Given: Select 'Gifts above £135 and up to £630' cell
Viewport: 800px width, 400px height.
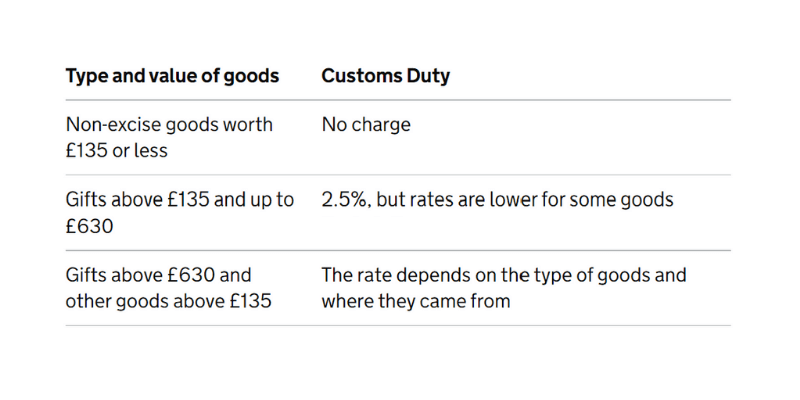Looking at the screenshot, I should pos(180,212).
